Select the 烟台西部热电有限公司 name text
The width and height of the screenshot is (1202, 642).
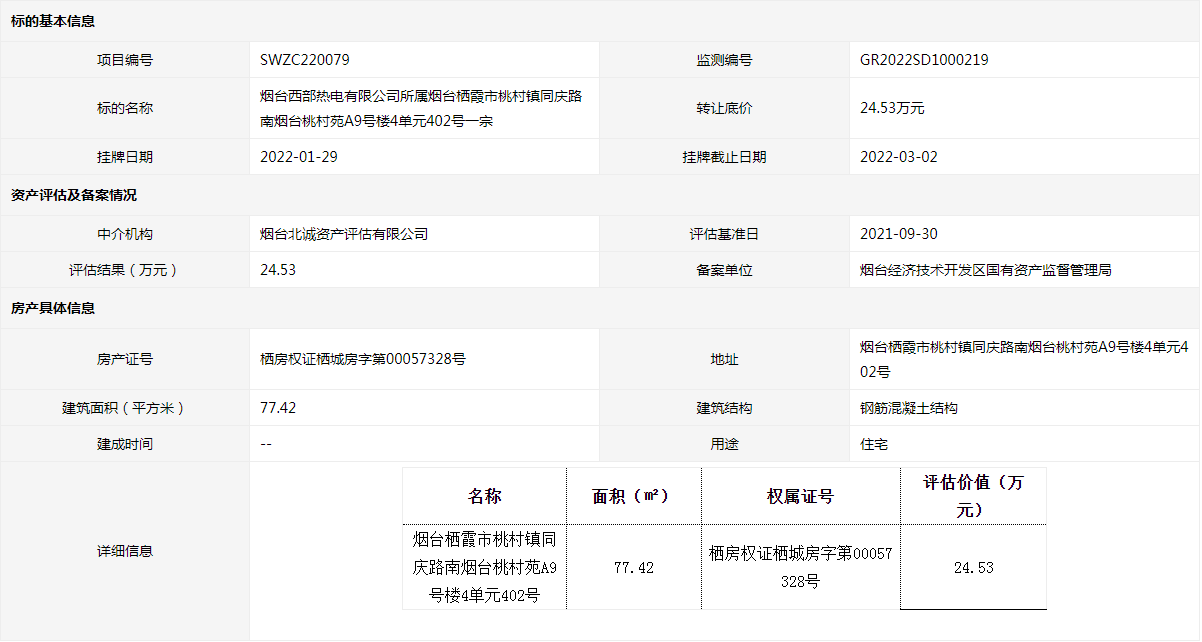[421, 109]
